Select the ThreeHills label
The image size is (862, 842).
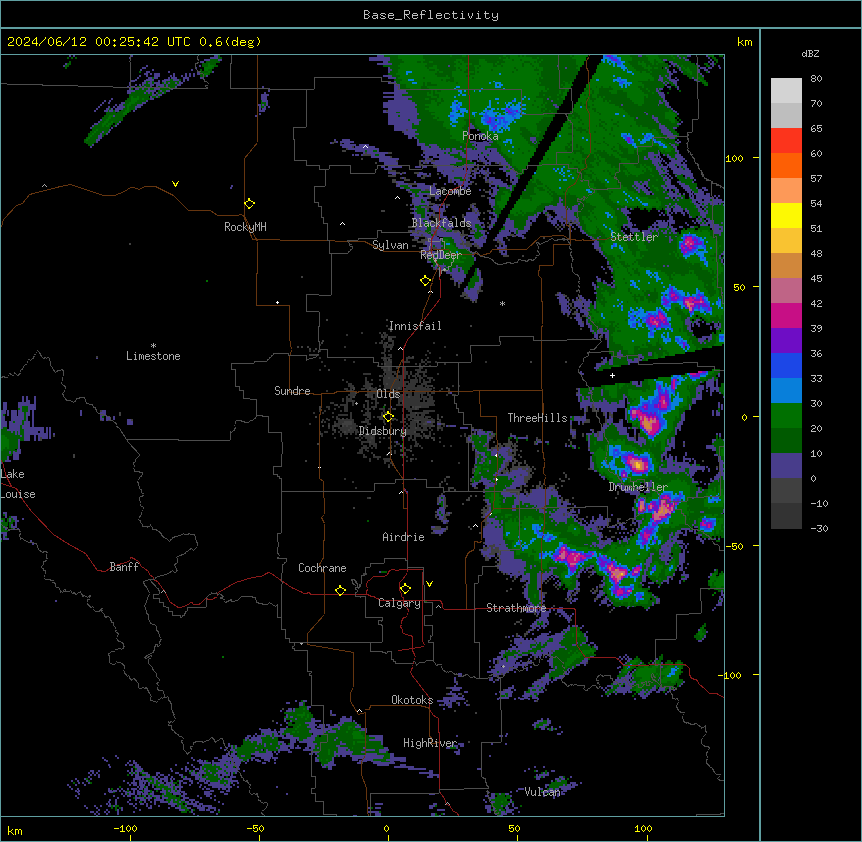(537, 418)
